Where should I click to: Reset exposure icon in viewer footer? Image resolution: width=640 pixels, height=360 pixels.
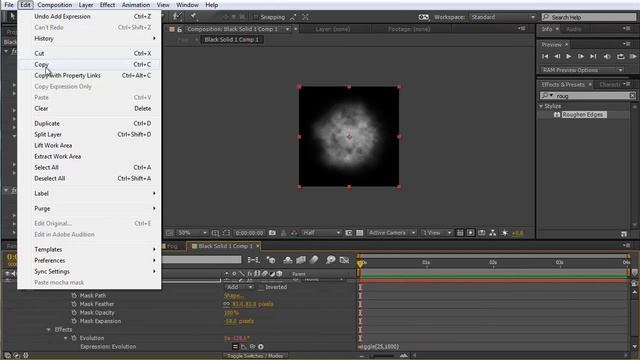click(x=504, y=233)
